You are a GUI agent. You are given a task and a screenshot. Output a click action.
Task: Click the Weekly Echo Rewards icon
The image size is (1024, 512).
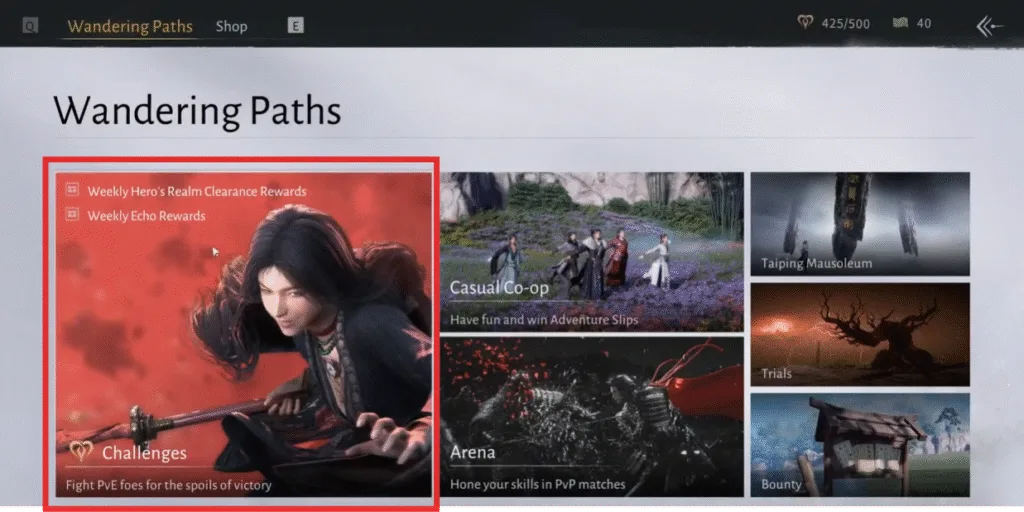[72, 215]
